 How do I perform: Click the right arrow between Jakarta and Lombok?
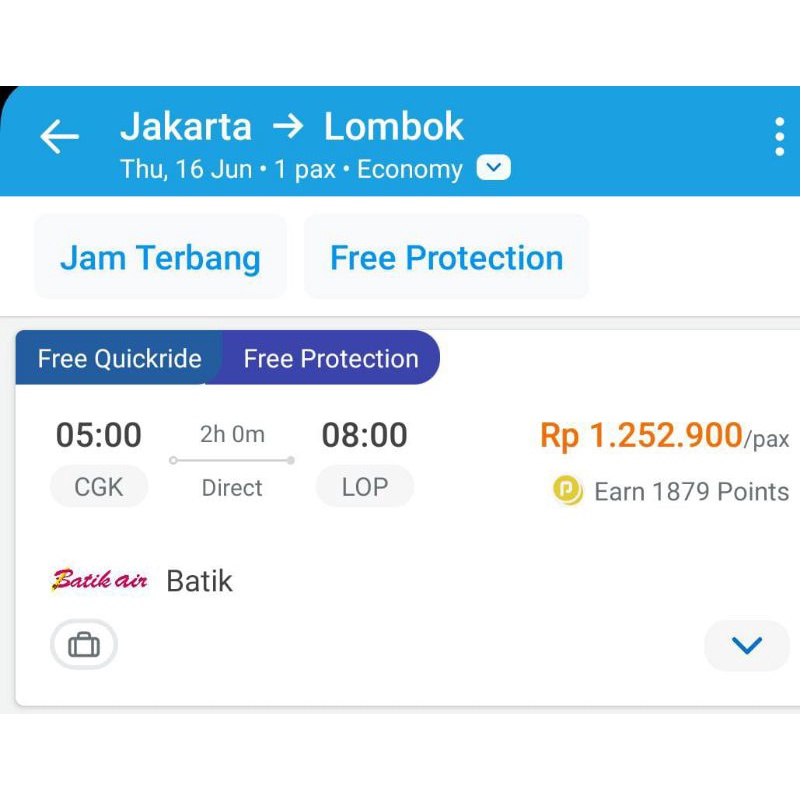(x=288, y=127)
